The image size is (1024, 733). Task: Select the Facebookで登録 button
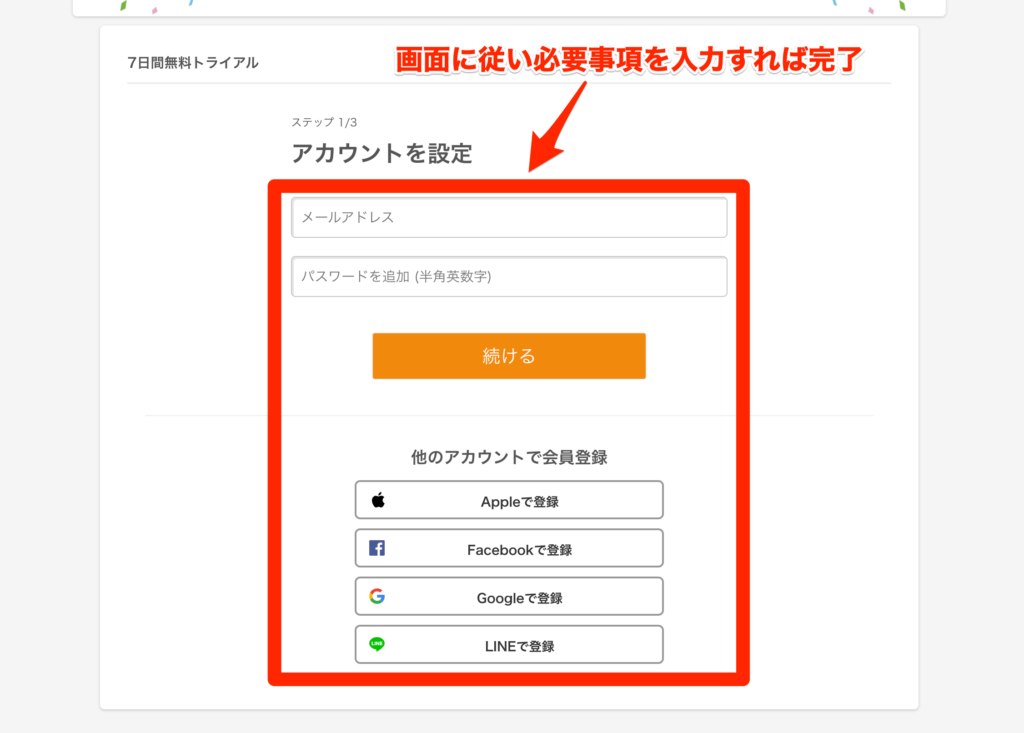[x=509, y=547]
